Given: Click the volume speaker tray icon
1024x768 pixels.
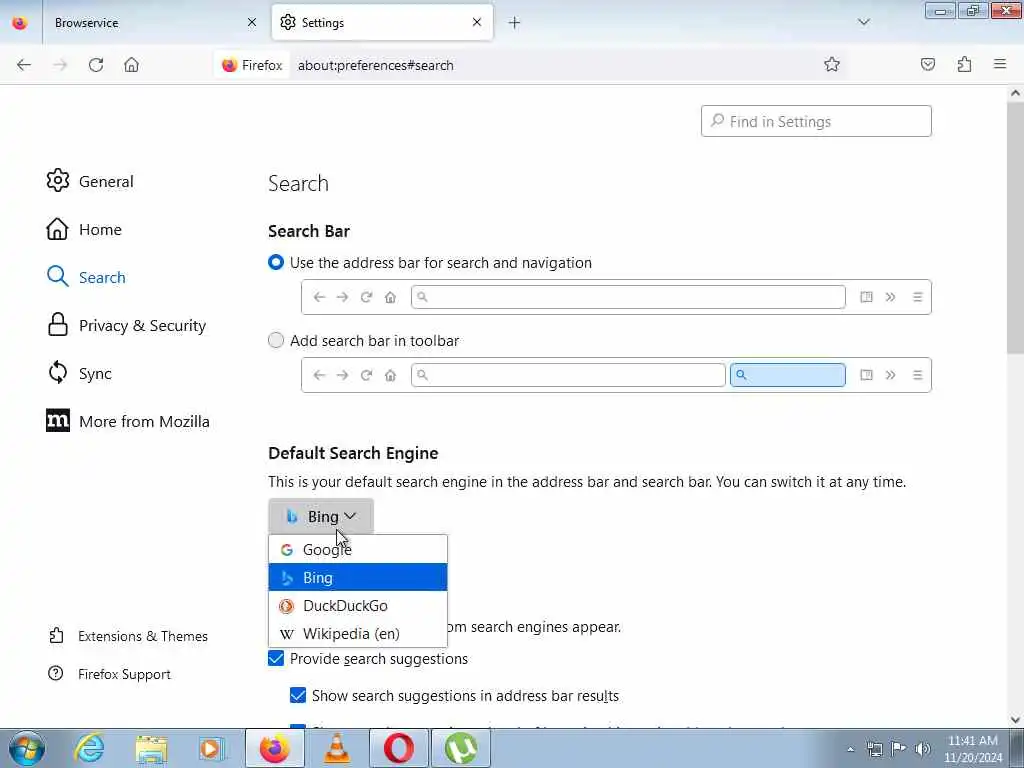Looking at the screenshot, I should [923, 749].
